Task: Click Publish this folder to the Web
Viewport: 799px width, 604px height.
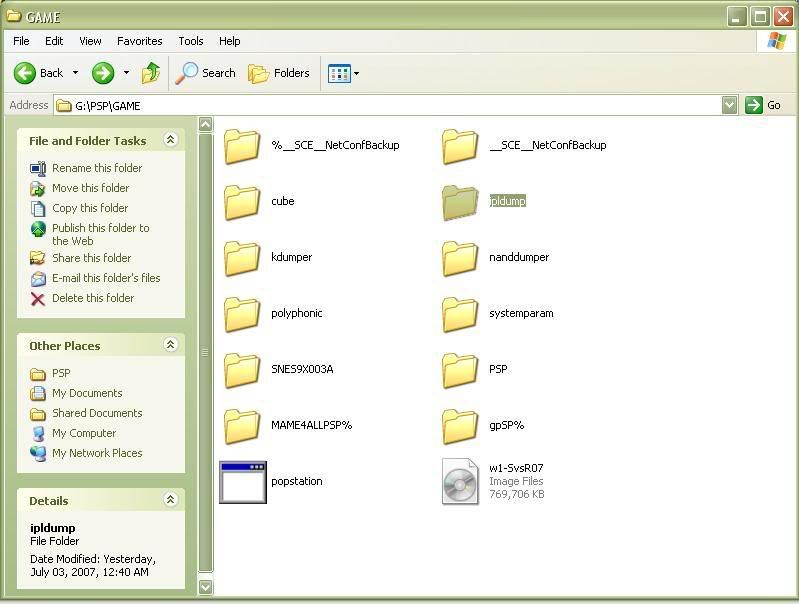Action: coord(100,234)
